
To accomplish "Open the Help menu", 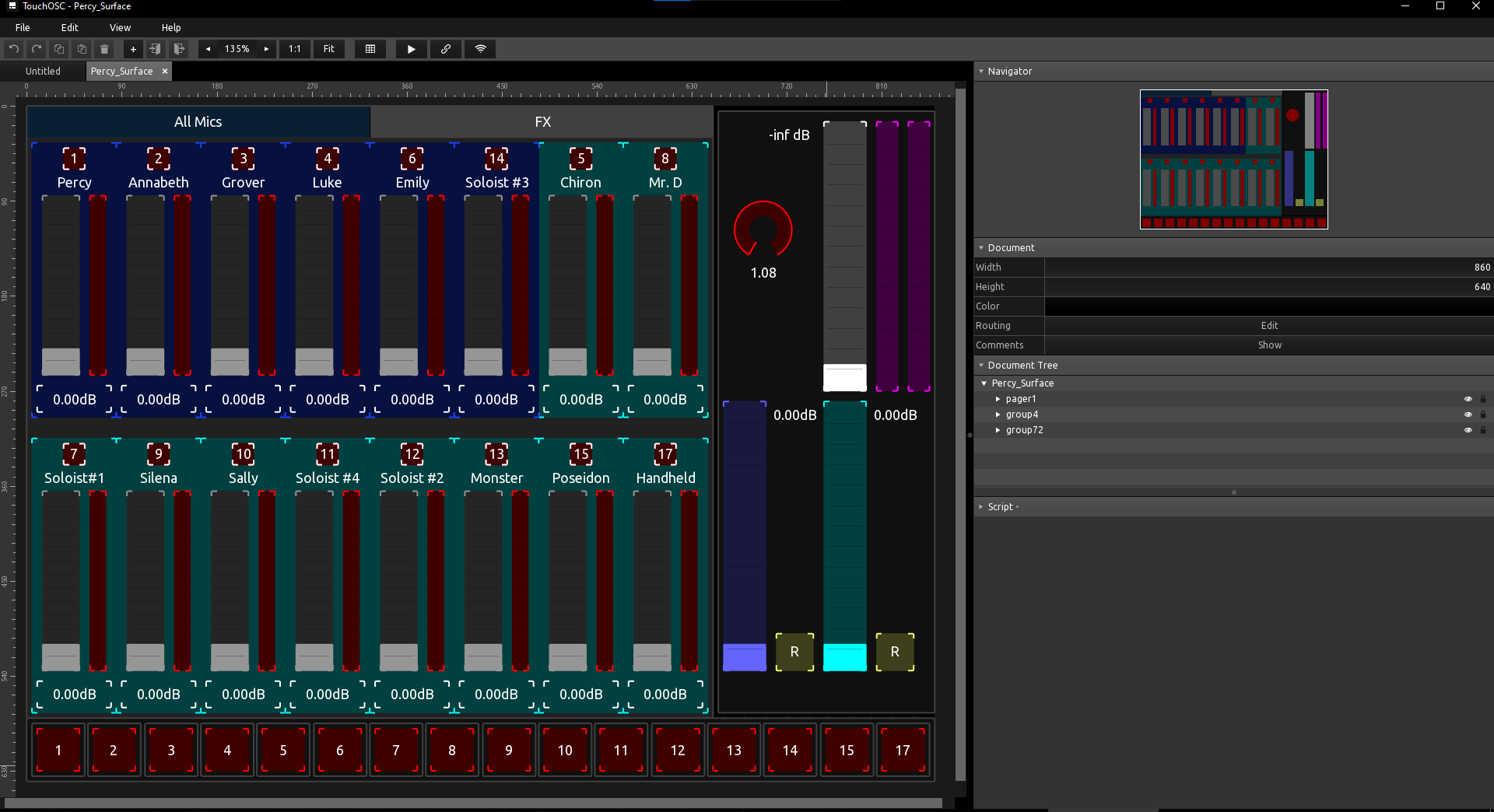I will pyautogui.click(x=171, y=27).
